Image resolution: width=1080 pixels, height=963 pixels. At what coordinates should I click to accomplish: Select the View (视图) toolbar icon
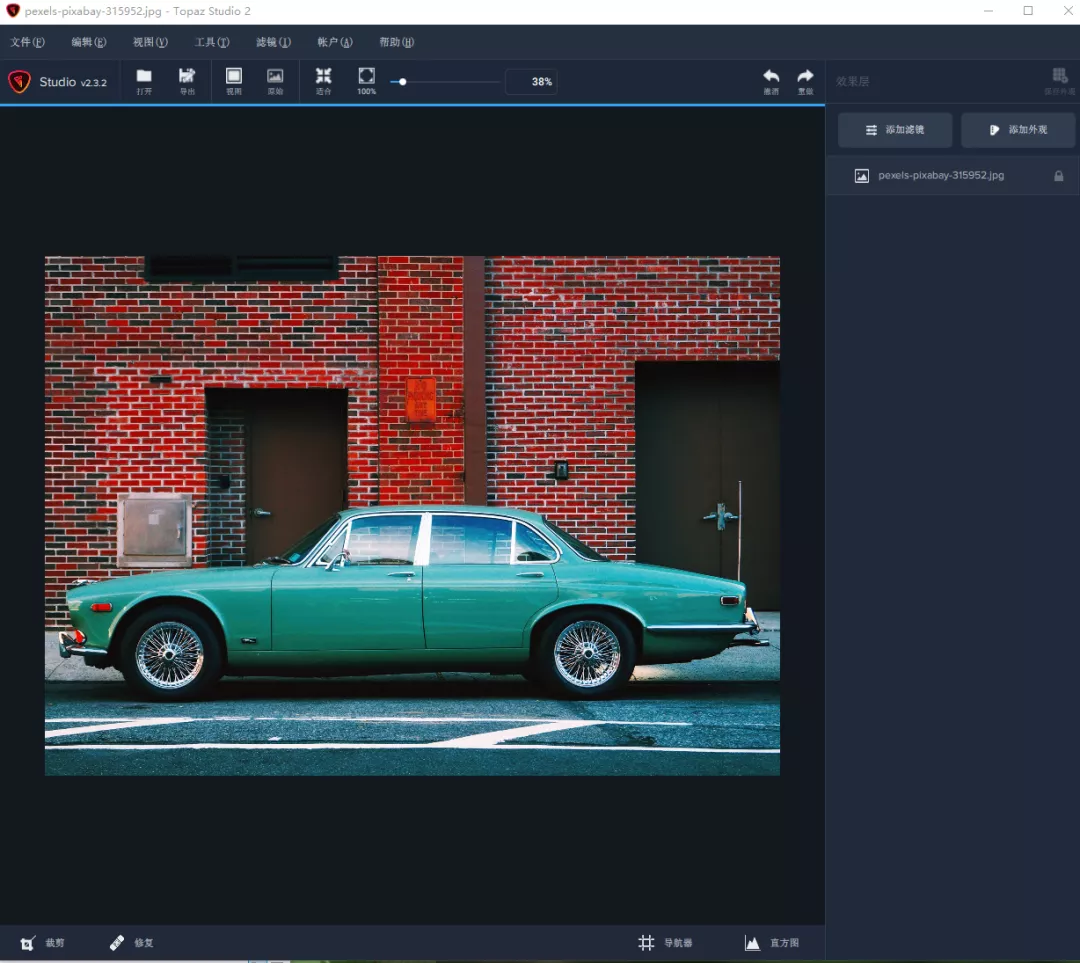point(234,80)
